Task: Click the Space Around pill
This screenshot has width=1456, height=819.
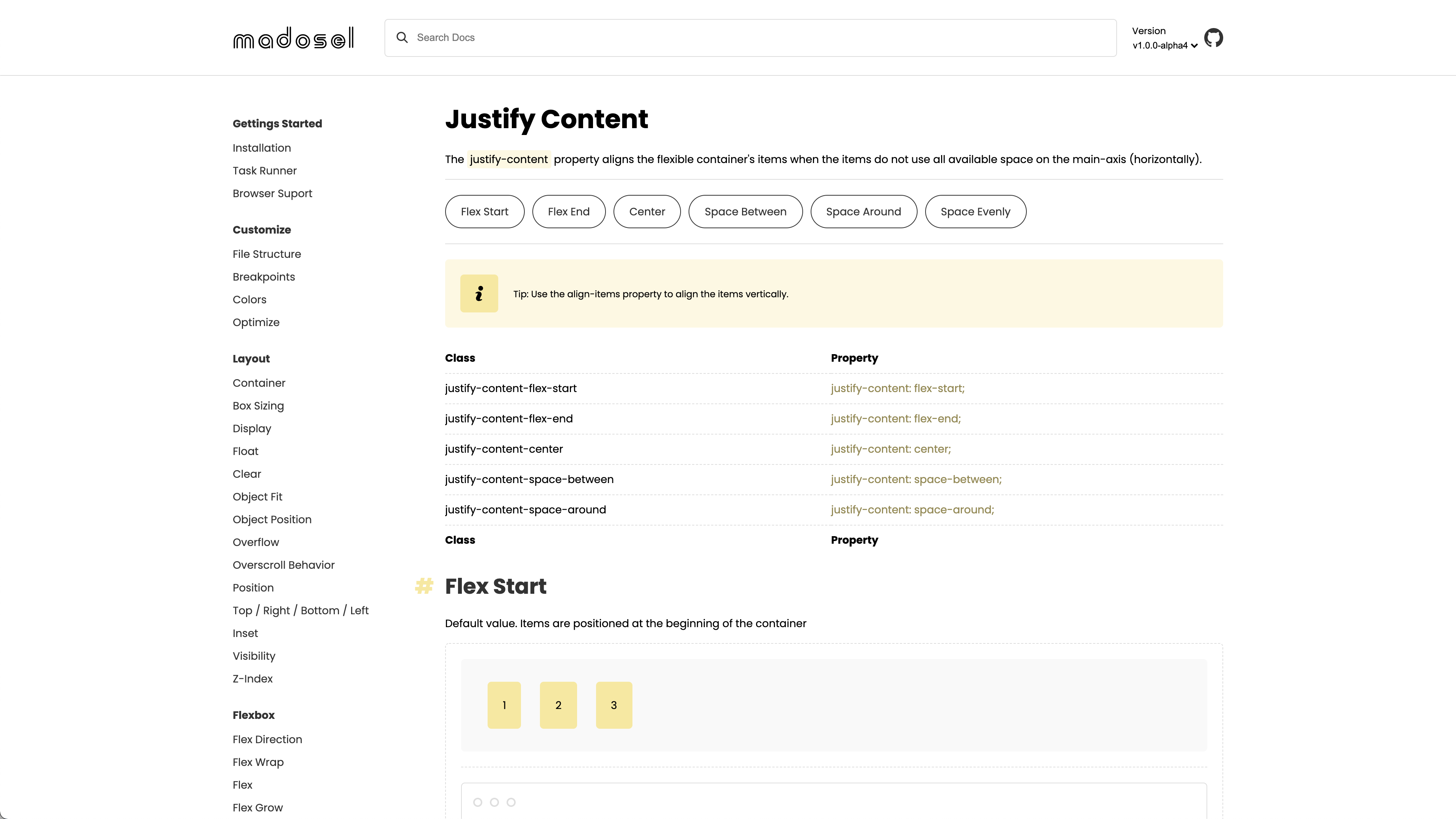Action: (863, 212)
